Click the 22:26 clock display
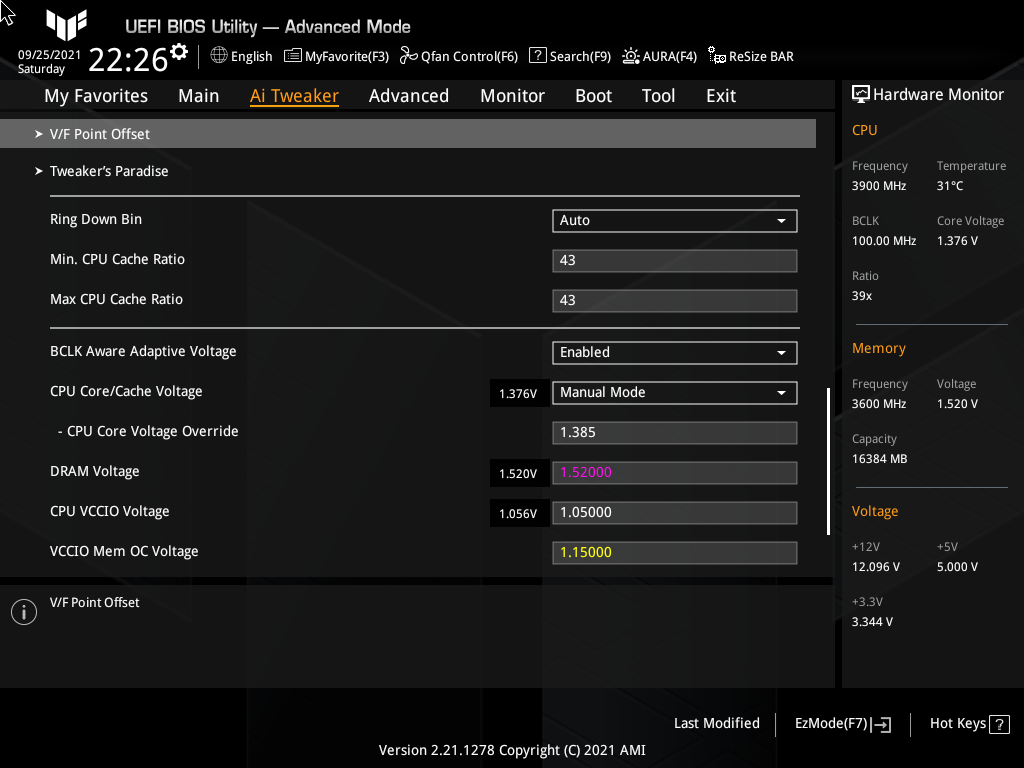This screenshot has width=1024, height=768. 128,59
